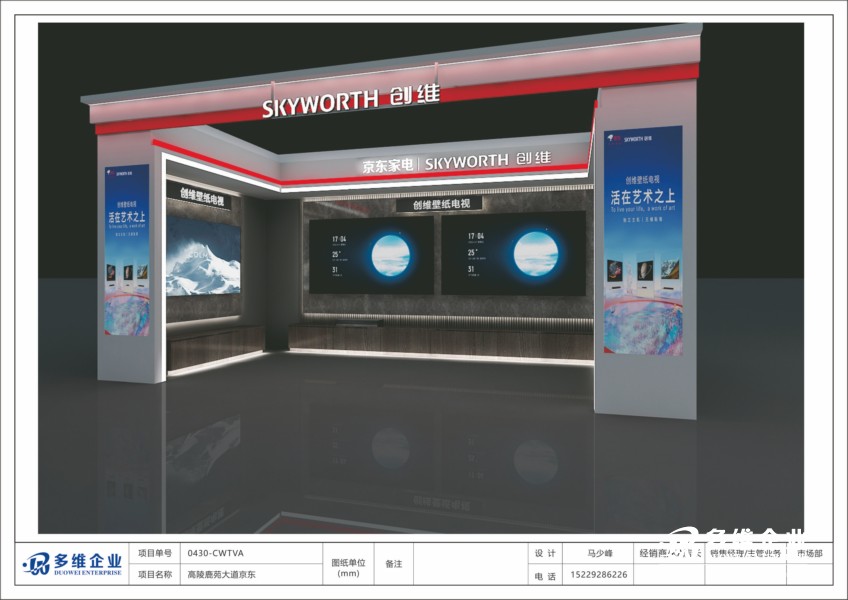848x600 pixels.
Task: Click the center '创维壁纸电视' sign above twin TVs
Action: pyautogui.click(x=441, y=204)
